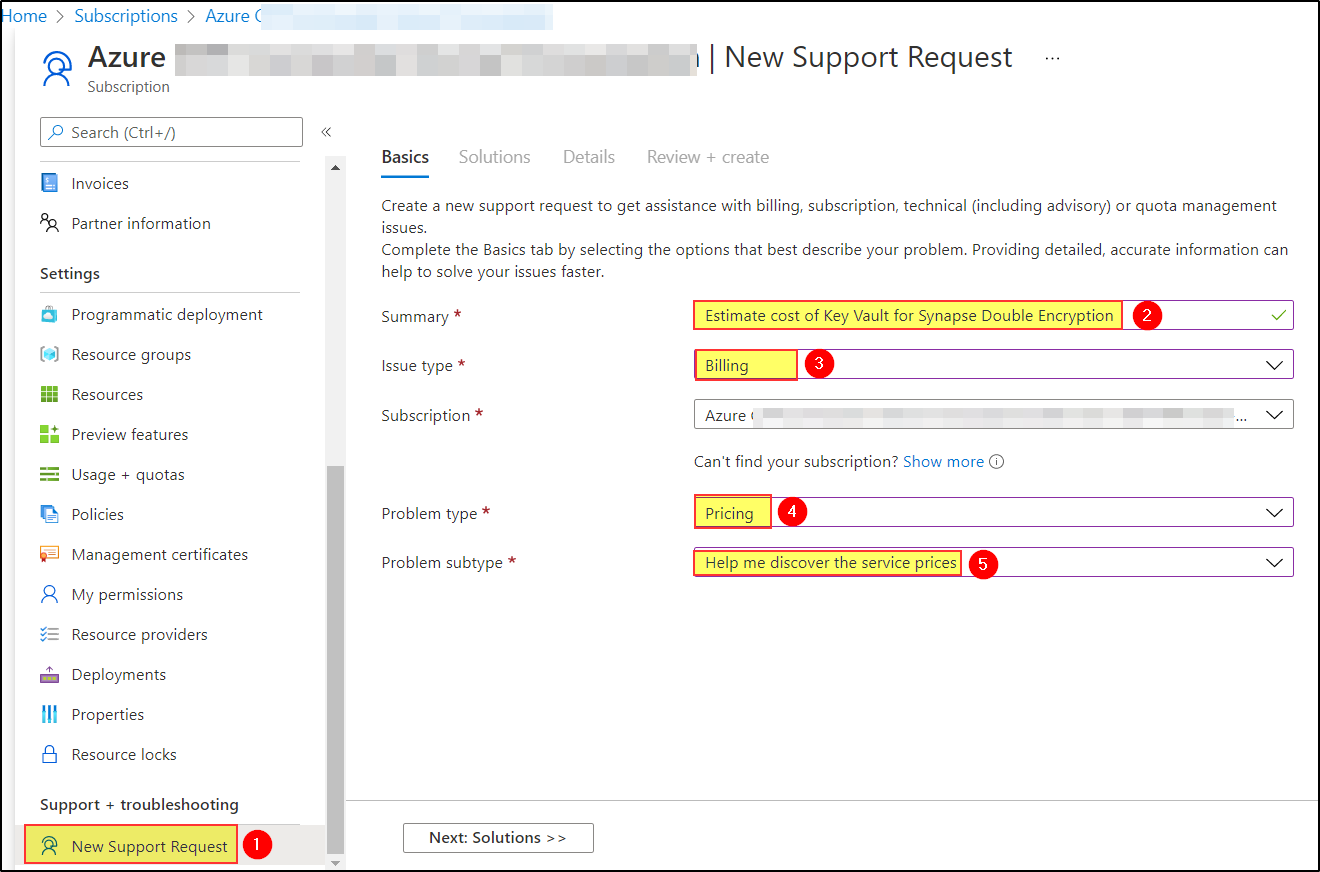Screen dimensions: 1320x872
Task: Click the Usage + quotas icon
Action: pyautogui.click(x=49, y=474)
